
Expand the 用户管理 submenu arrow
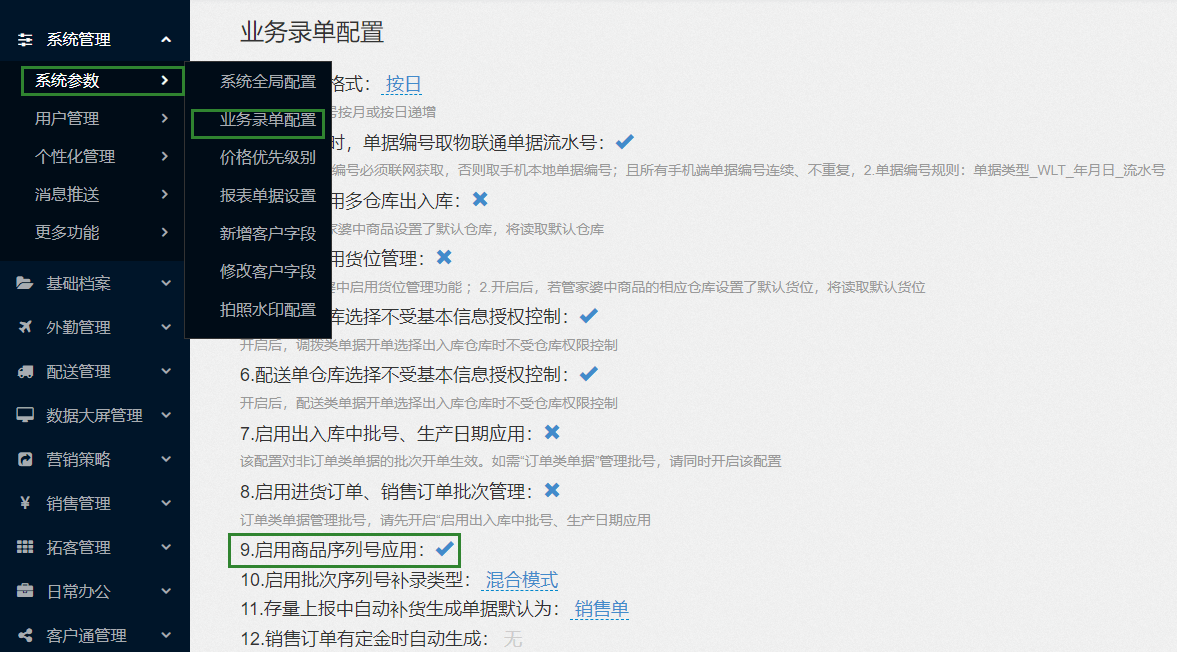164,118
